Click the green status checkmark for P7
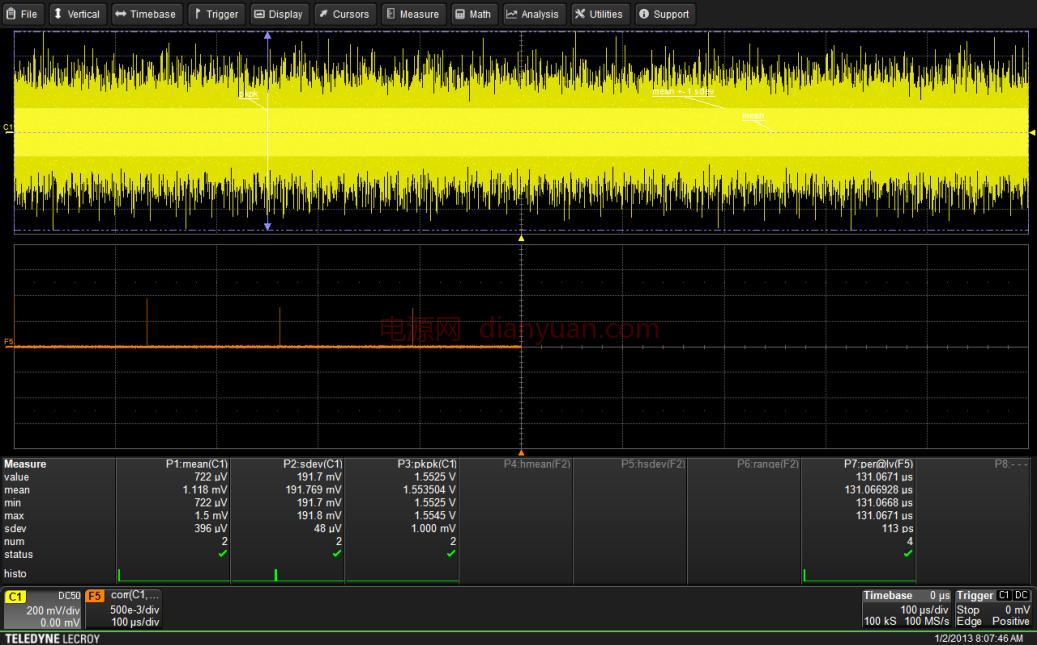This screenshot has height=645, width=1037. (x=908, y=554)
